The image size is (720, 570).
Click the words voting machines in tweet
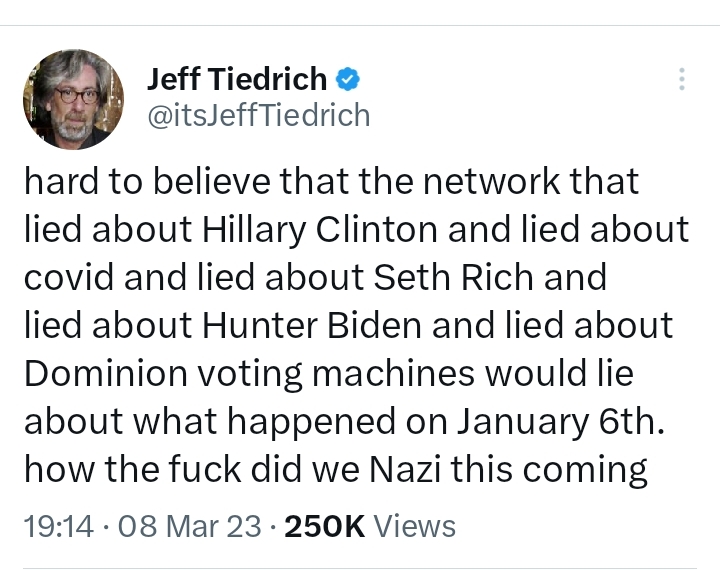point(336,374)
